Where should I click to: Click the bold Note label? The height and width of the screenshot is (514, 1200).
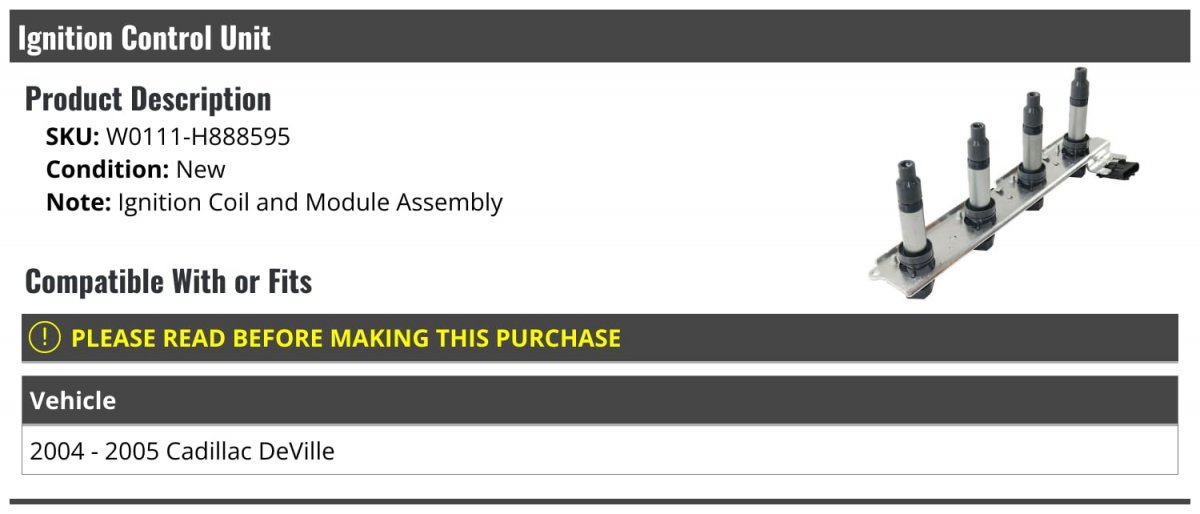(x=77, y=202)
